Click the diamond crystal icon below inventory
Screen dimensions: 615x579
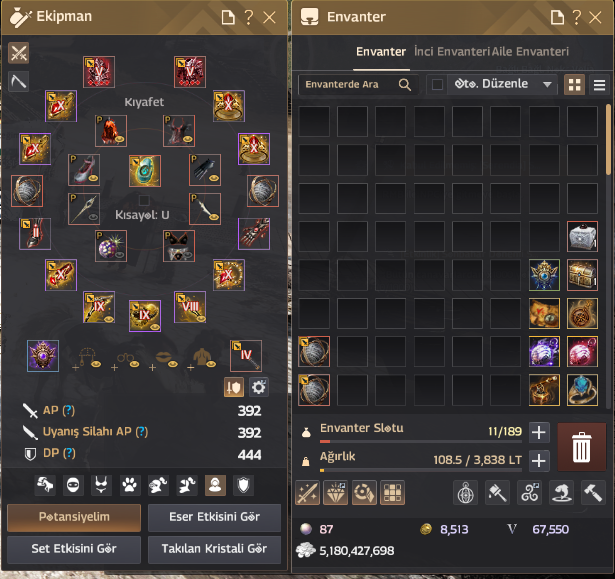click(335, 493)
